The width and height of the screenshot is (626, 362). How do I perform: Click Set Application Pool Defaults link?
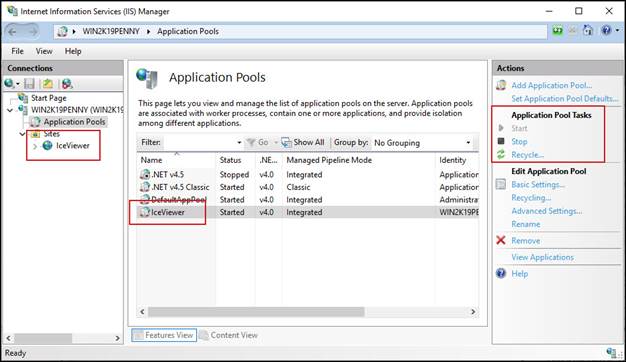pyautogui.click(x=565, y=98)
